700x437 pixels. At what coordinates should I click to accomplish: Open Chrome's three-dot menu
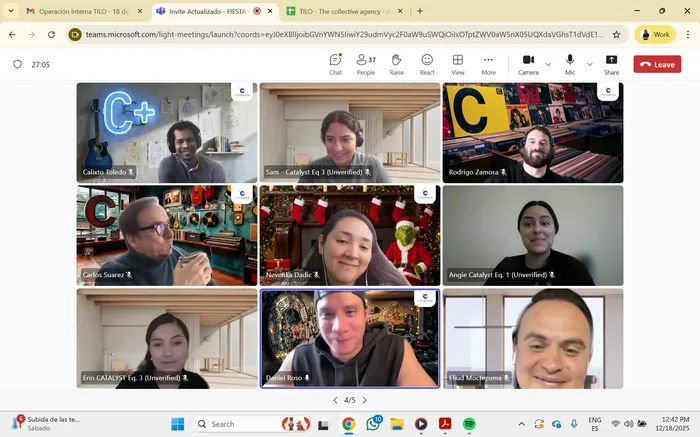(688, 34)
